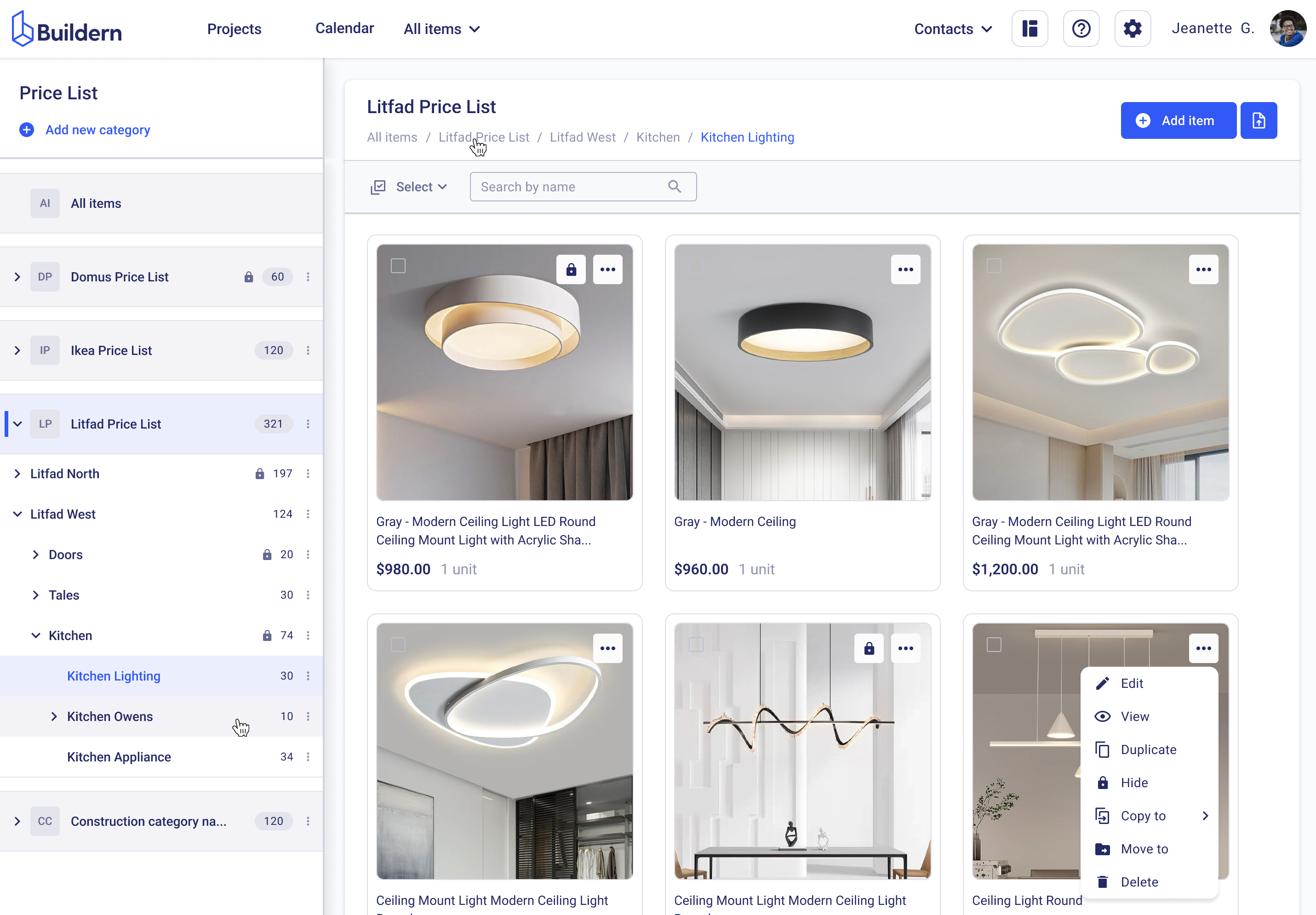Image resolution: width=1316 pixels, height=915 pixels.
Task: Collapse Kitchen subcategory
Action: 35,635
